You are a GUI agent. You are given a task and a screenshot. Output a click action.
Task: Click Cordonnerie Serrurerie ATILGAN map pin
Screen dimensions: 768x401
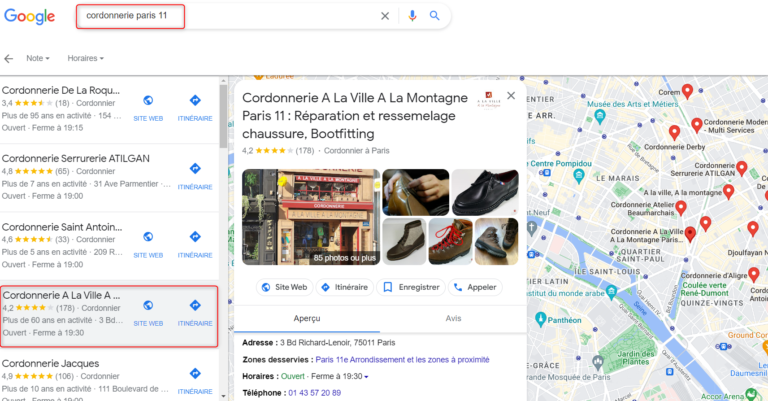[742, 168]
